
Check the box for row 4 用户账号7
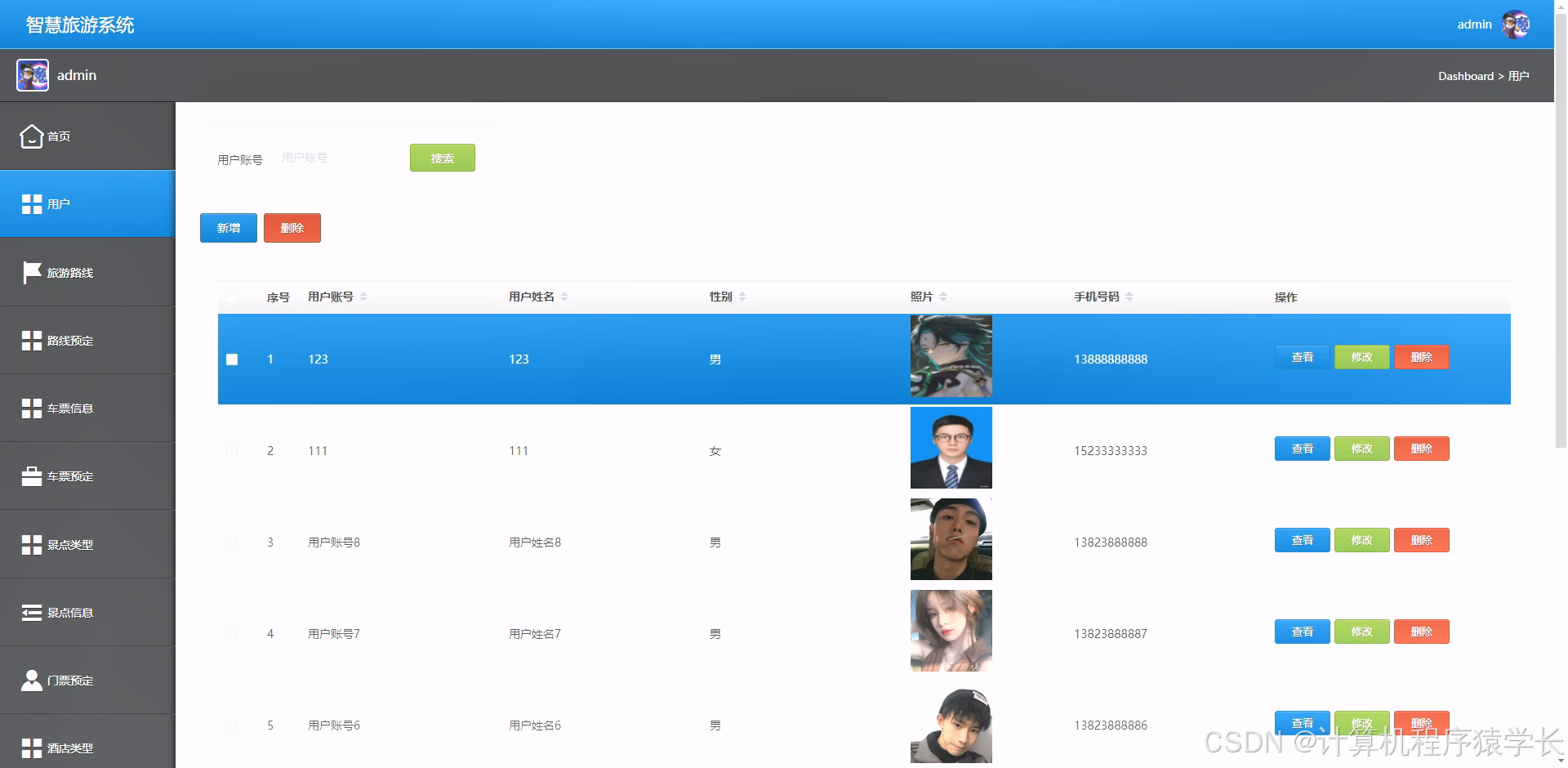click(x=232, y=634)
